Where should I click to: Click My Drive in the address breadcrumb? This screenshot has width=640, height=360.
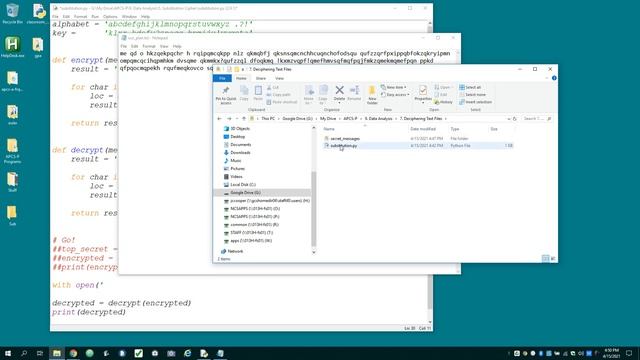pyautogui.click(x=328, y=119)
